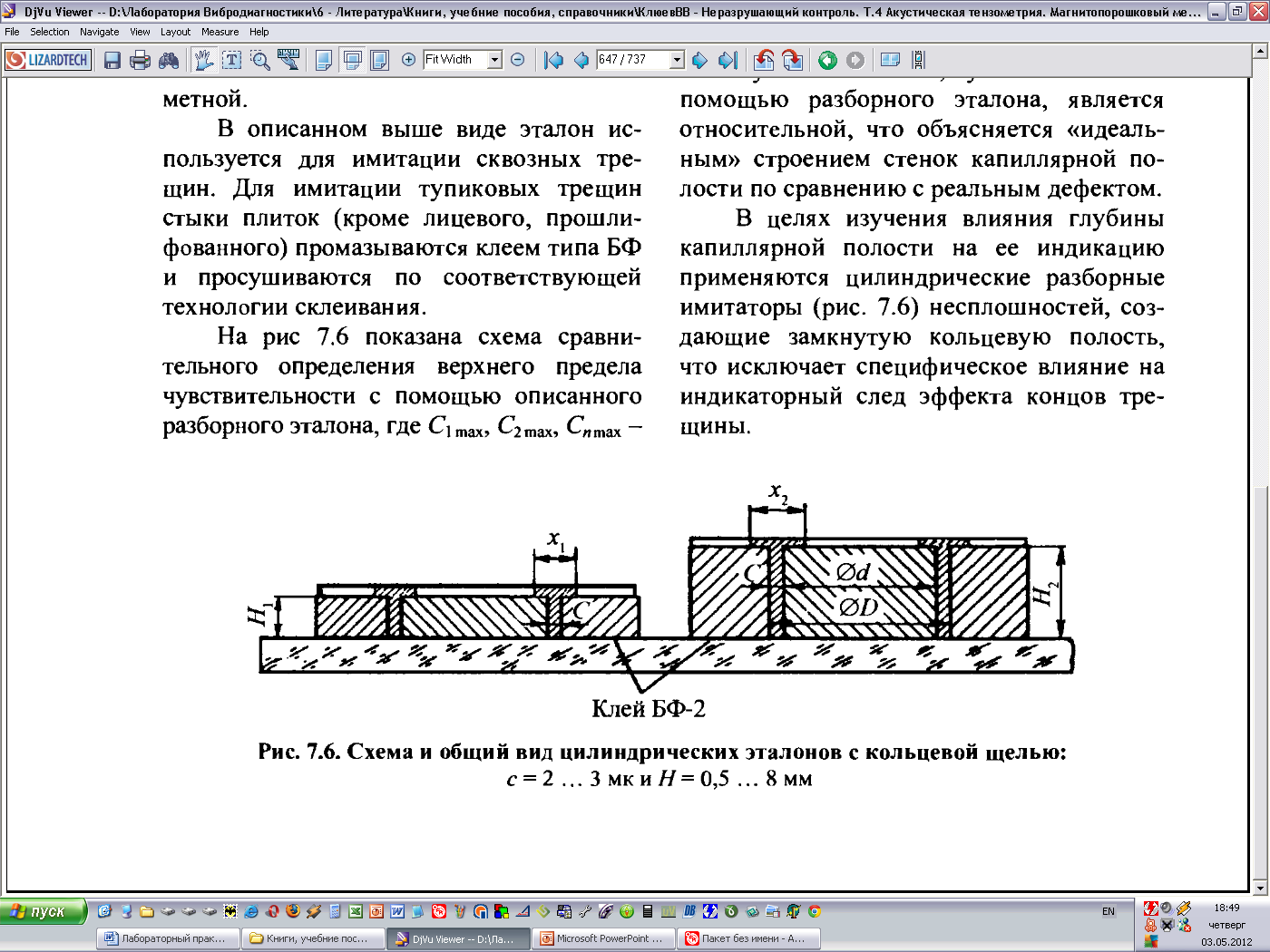
Task: Switch to single page layout
Action: (x=324, y=60)
